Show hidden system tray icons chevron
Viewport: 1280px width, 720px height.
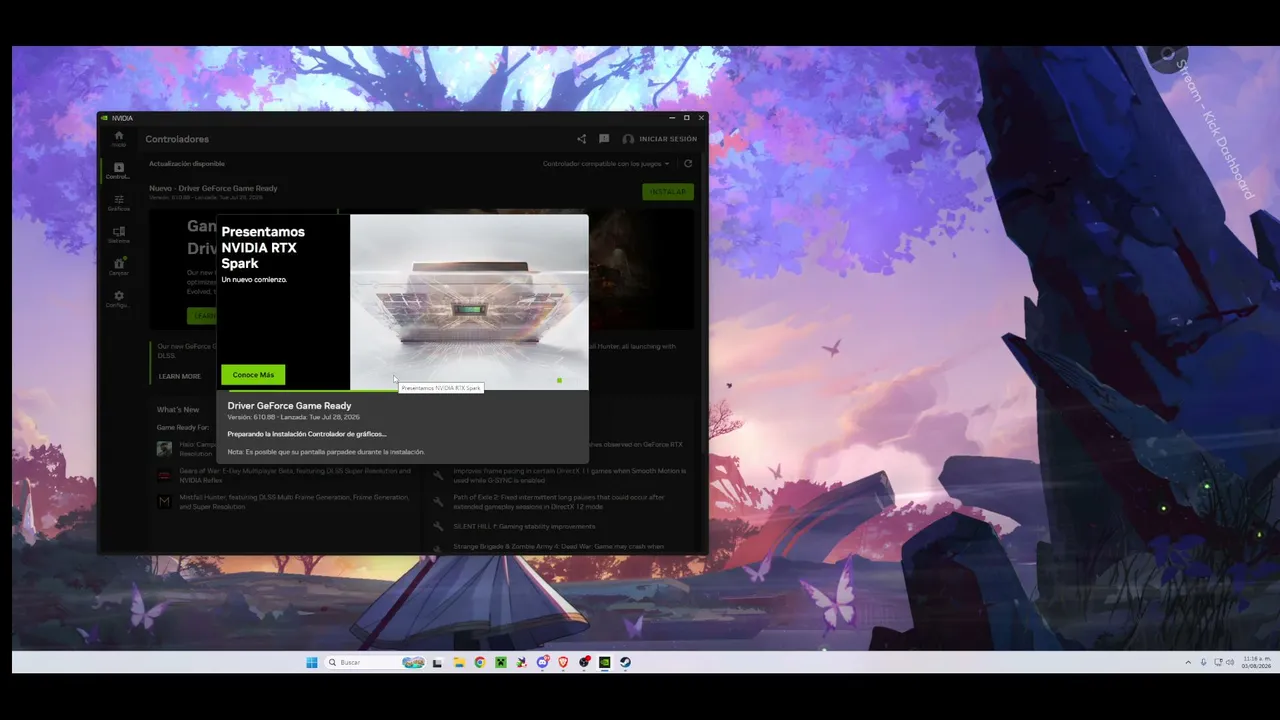pyautogui.click(x=1188, y=662)
